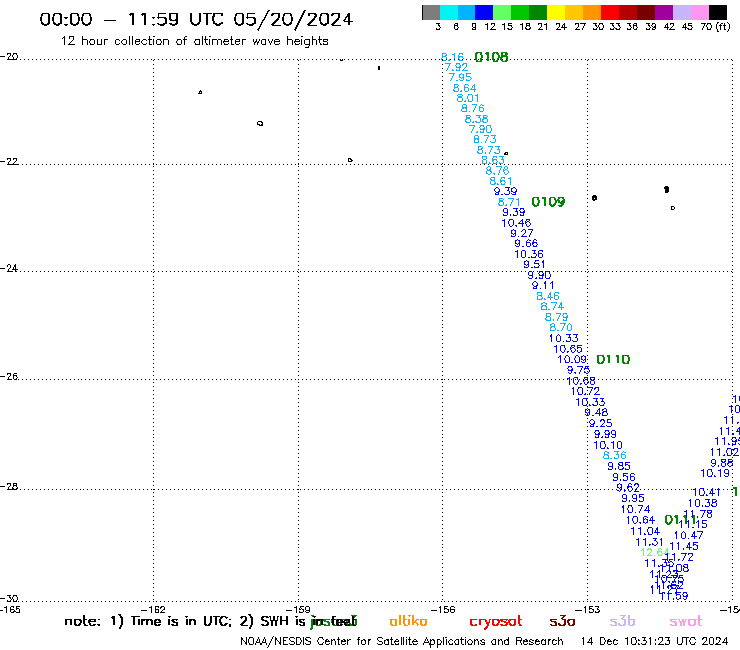Click the pass label 0110
740x650 pixels.
click(613, 360)
